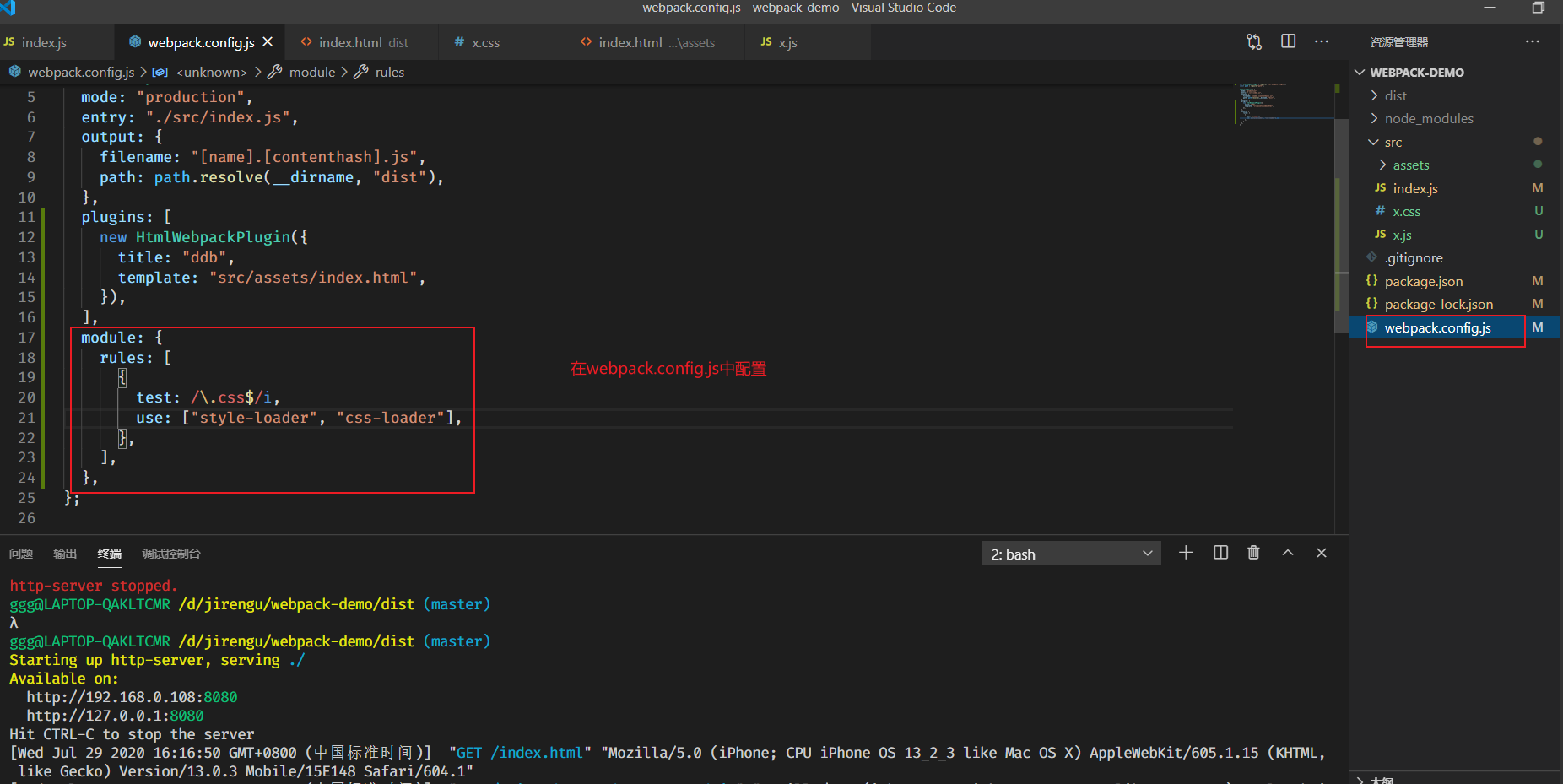Collapse the src folder
This screenshot has height=784, width=1563.
pyautogui.click(x=1393, y=143)
